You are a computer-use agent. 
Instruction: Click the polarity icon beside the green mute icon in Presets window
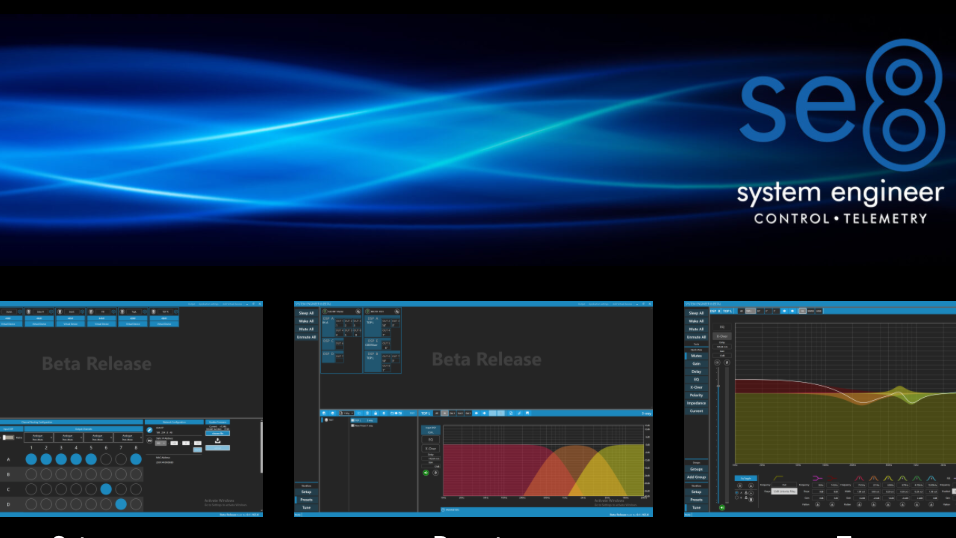click(x=435, y=473)
